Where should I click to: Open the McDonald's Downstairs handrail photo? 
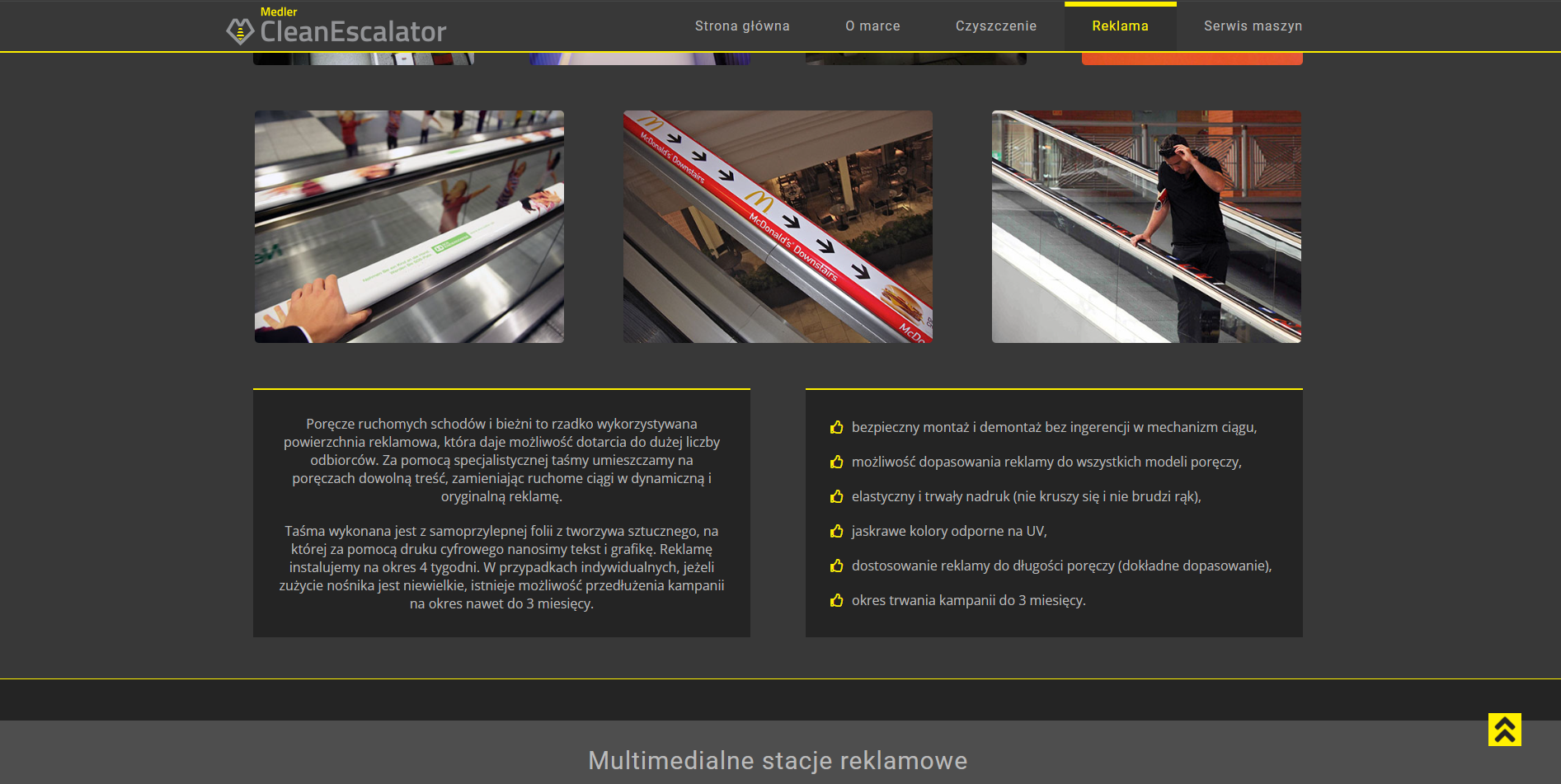(x=778, y=227)
